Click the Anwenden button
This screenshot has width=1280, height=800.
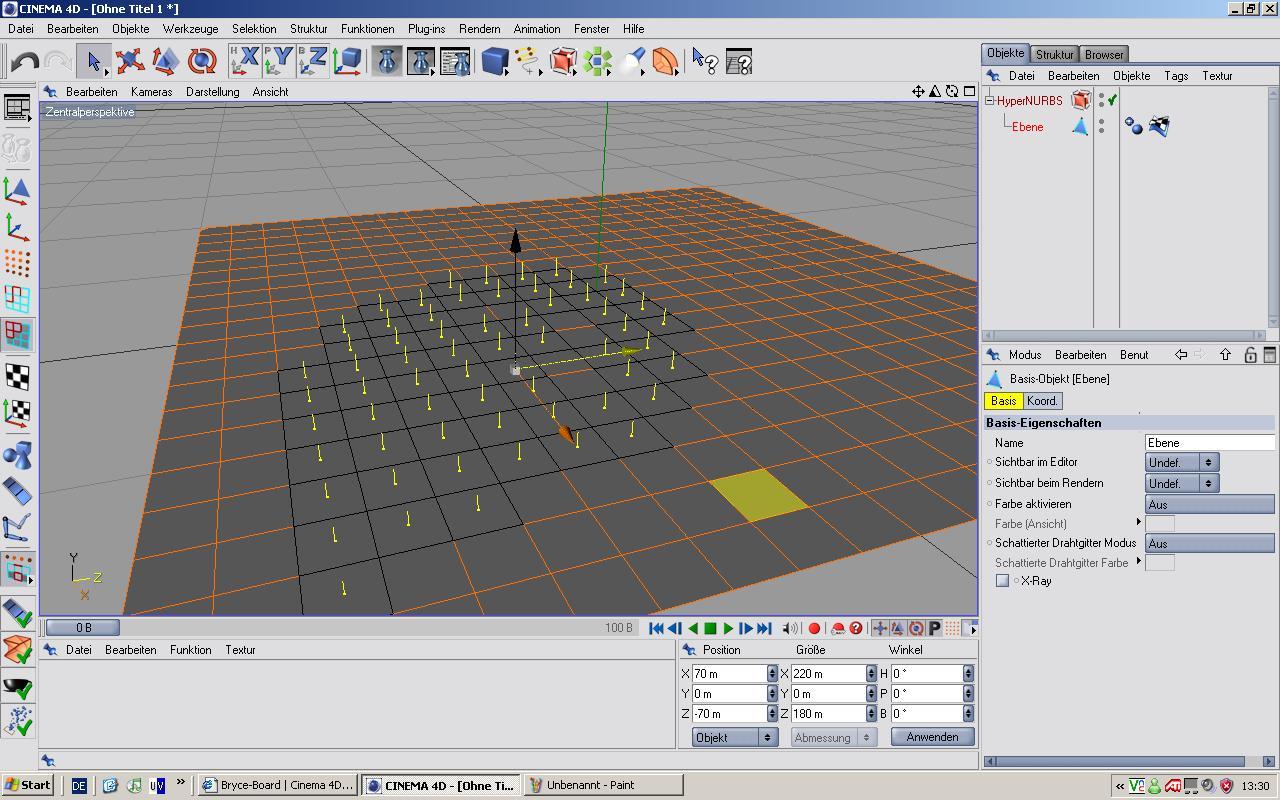(932, 737)
